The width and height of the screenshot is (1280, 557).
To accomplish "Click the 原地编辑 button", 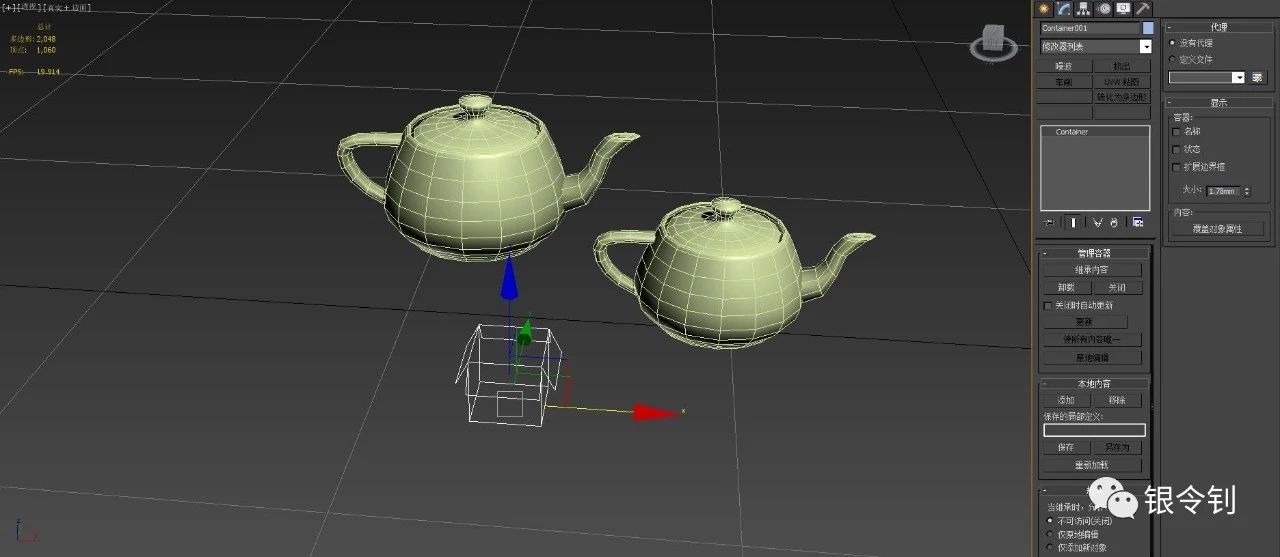I will 1092,357.
